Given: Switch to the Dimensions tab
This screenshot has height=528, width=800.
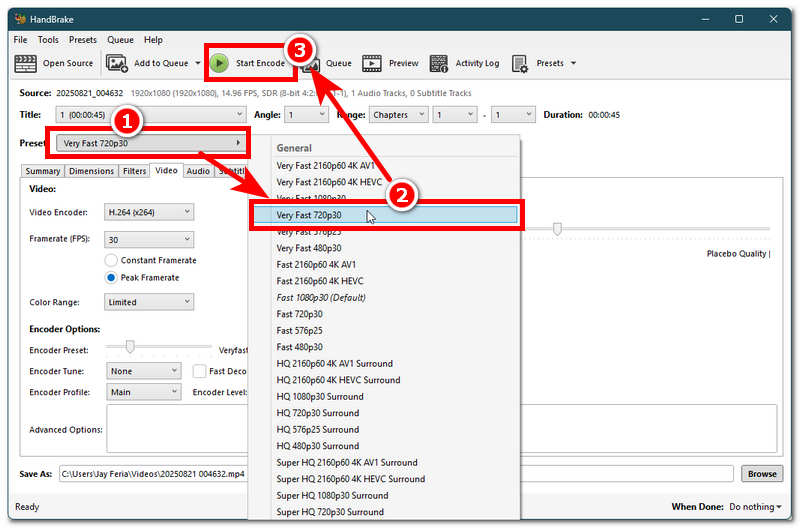Looking at the screenshot, I should pos(92,171).
